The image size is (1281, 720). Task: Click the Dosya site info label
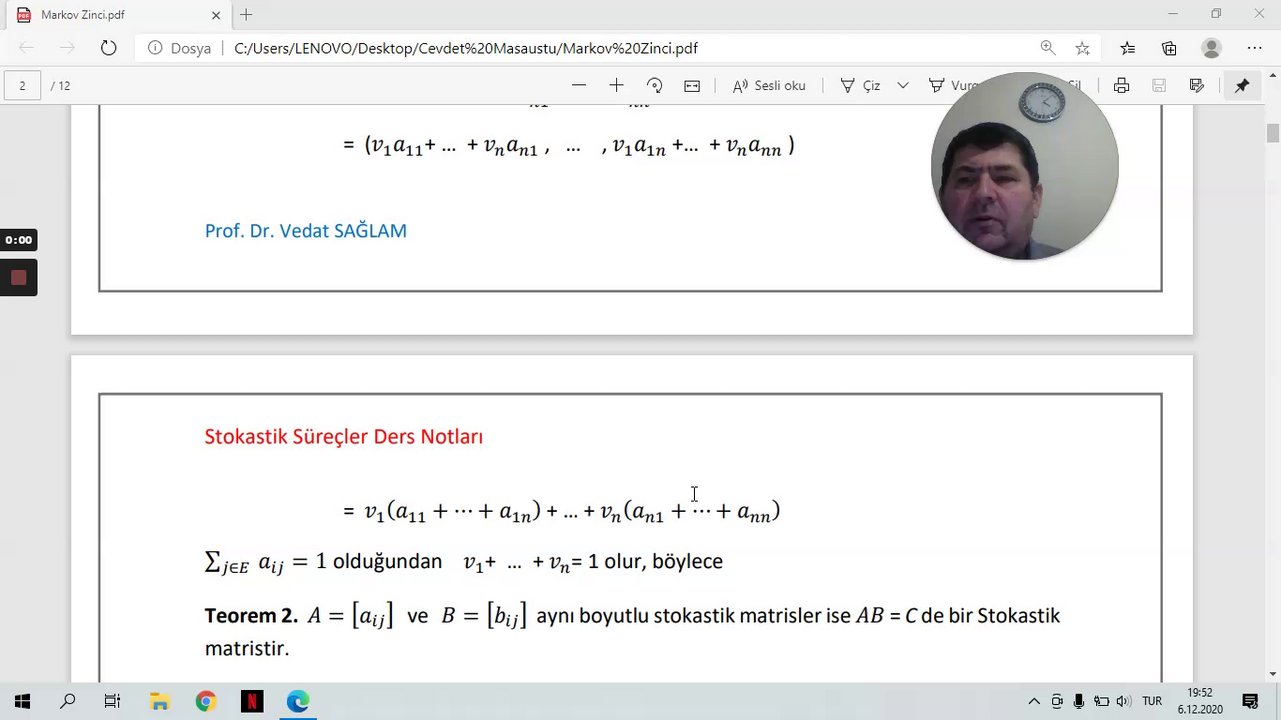180,48
